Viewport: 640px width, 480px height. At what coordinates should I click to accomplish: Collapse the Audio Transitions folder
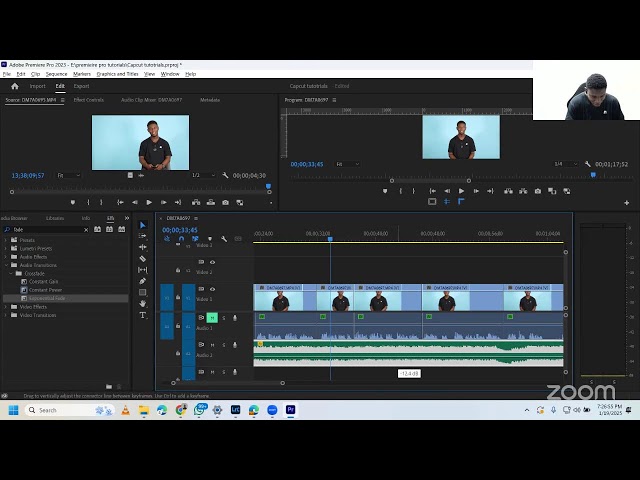coord(6,265)
